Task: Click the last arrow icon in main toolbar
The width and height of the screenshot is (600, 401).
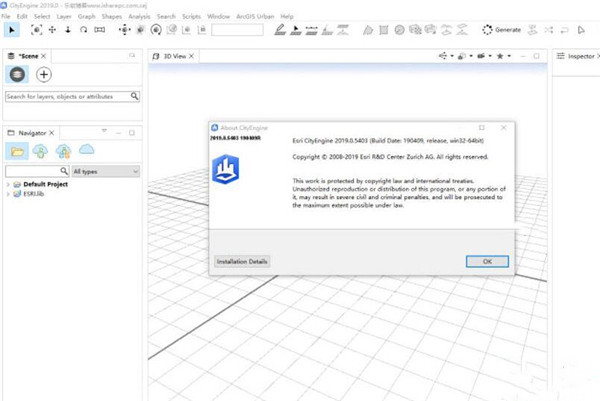Action: 581,30
